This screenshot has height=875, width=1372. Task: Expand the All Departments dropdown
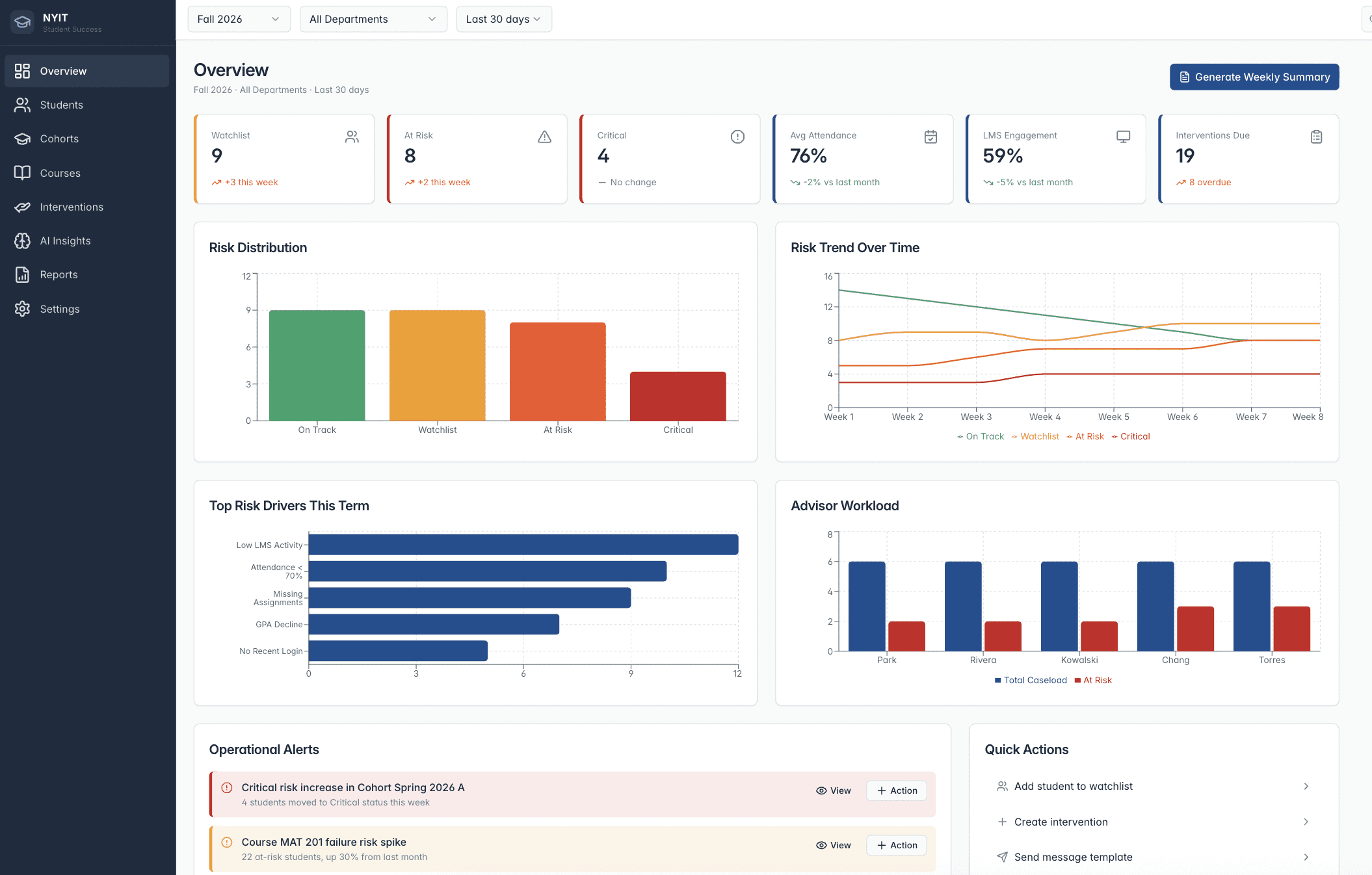click(373, 19)
